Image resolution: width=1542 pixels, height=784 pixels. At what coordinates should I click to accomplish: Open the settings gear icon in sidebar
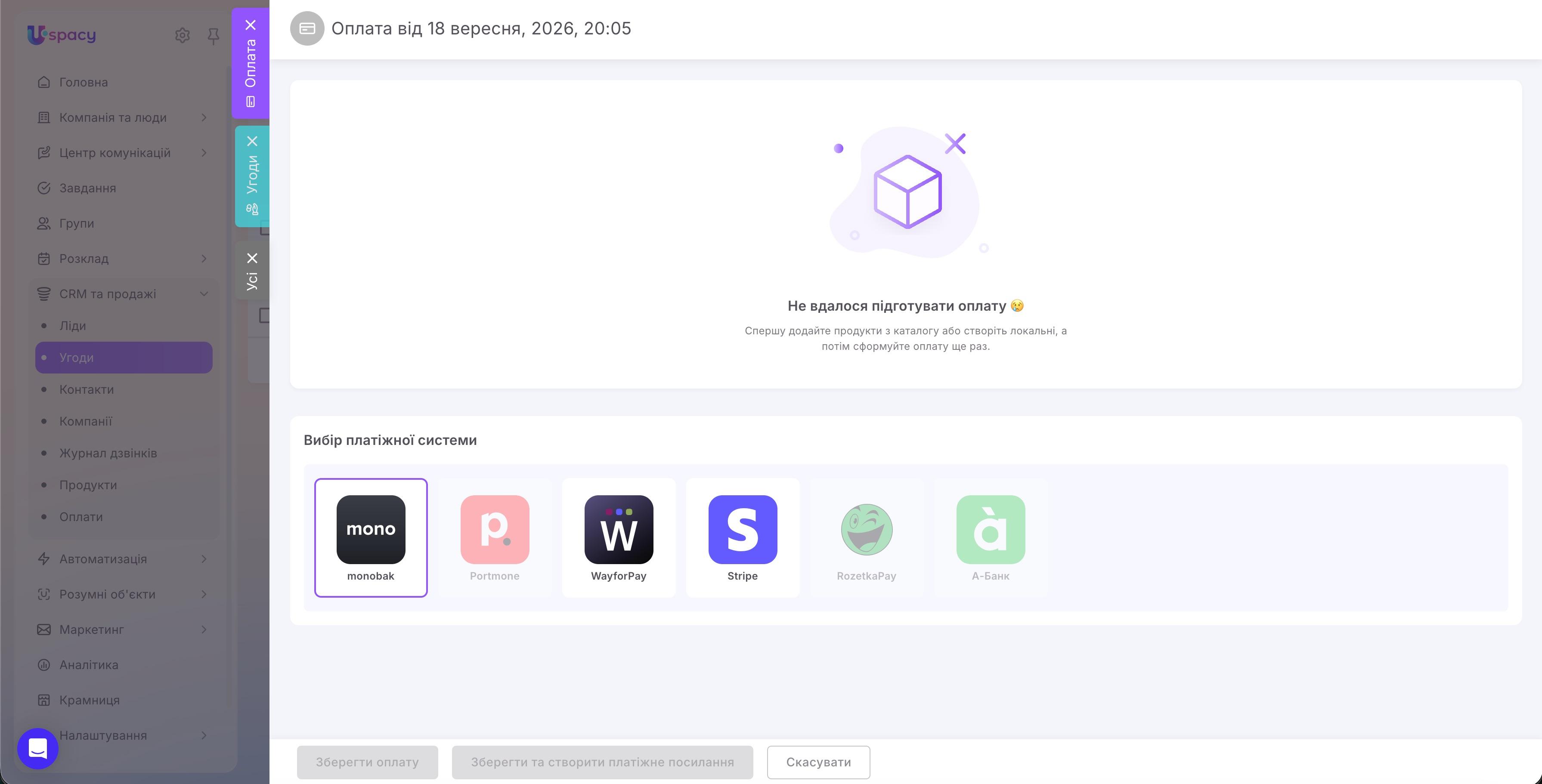pyautogui.click(x=183, y=35)
